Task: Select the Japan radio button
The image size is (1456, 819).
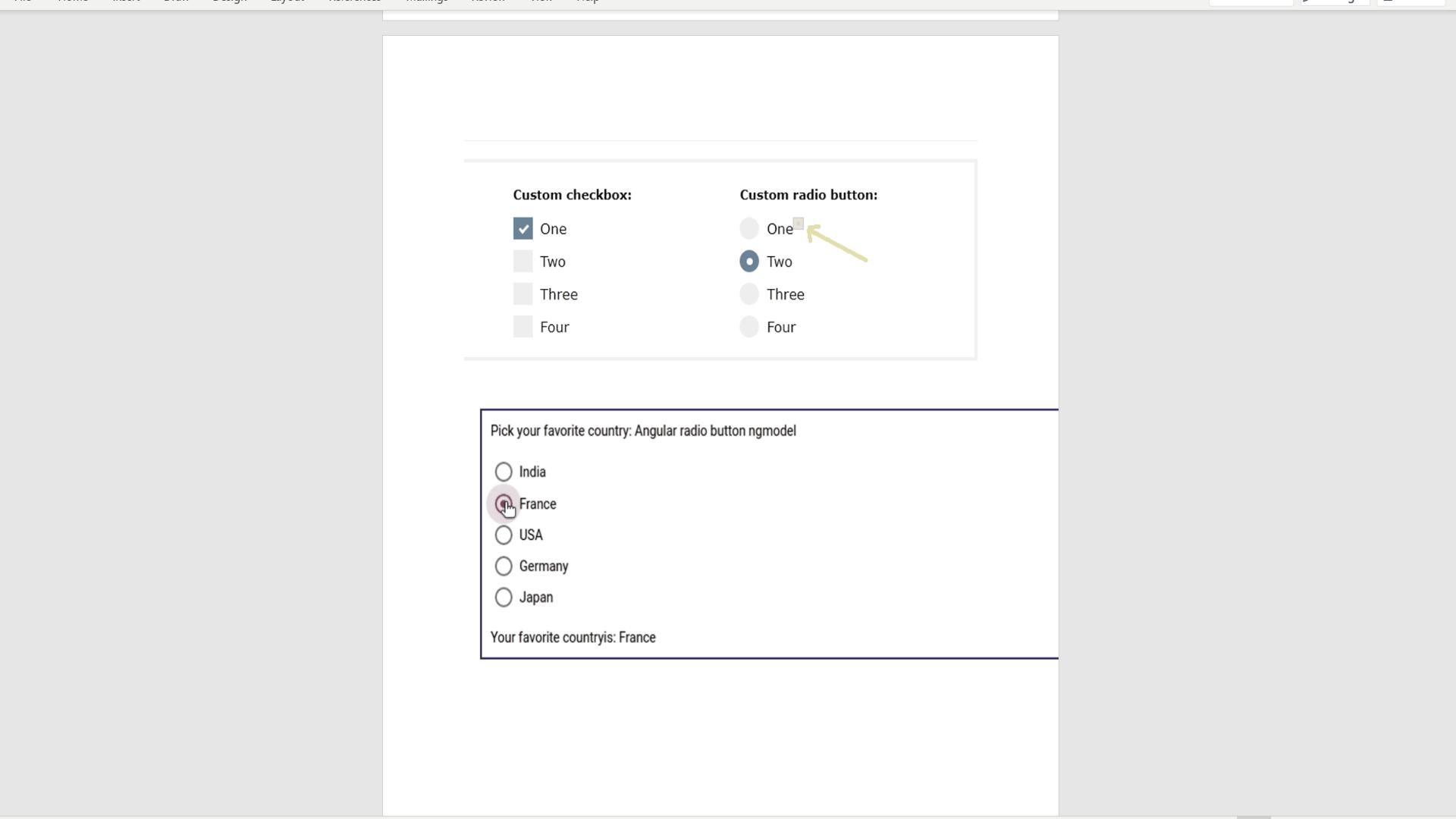Action: [504, 597]
